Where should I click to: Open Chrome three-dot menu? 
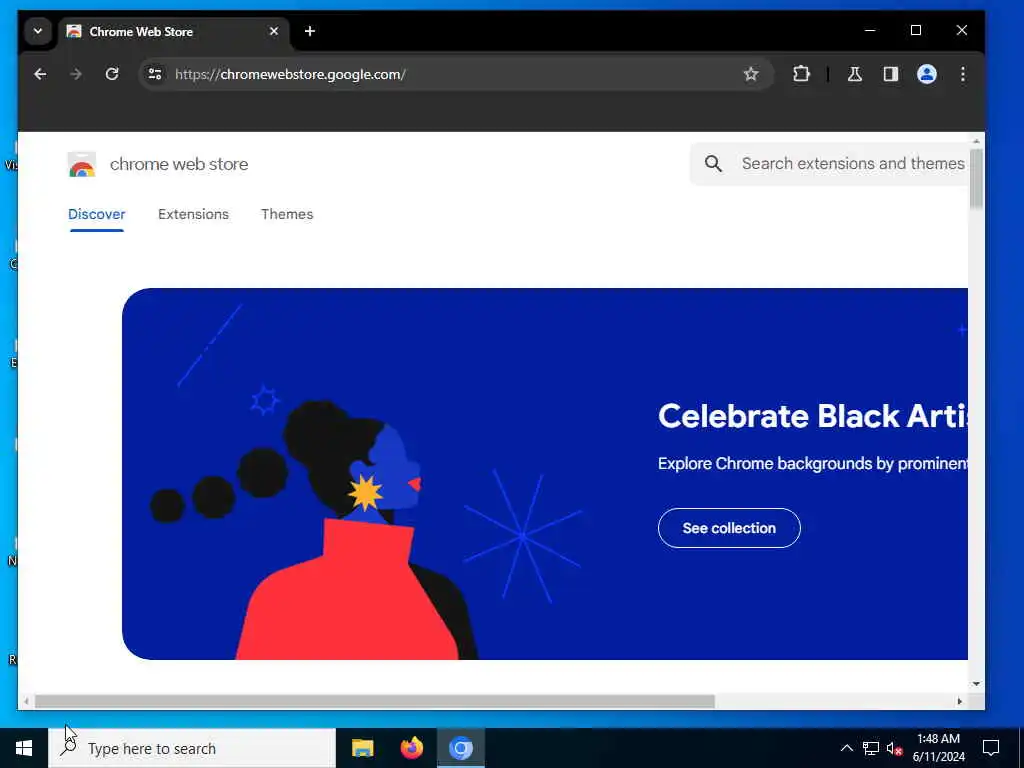(x=963, y=74)
